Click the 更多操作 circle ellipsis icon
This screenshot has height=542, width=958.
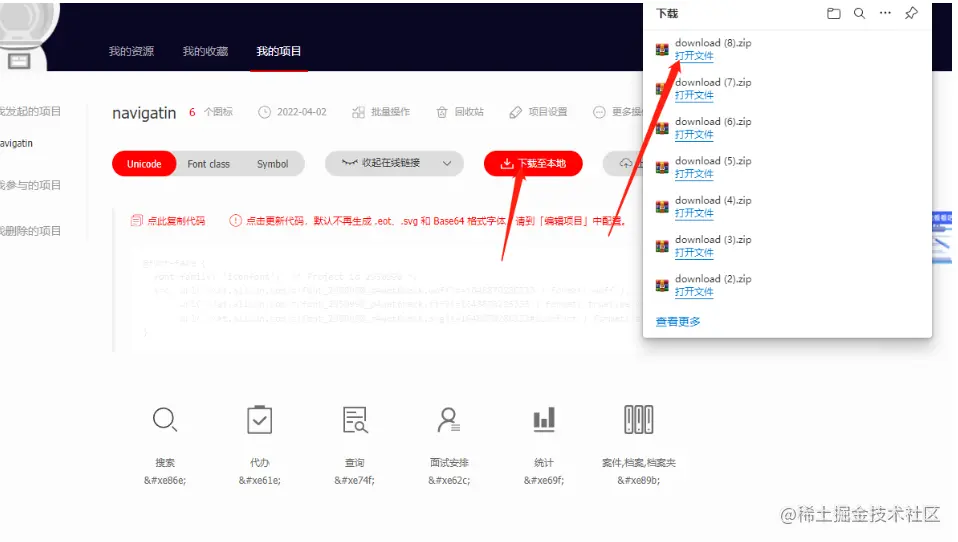(x=599, y=112)
